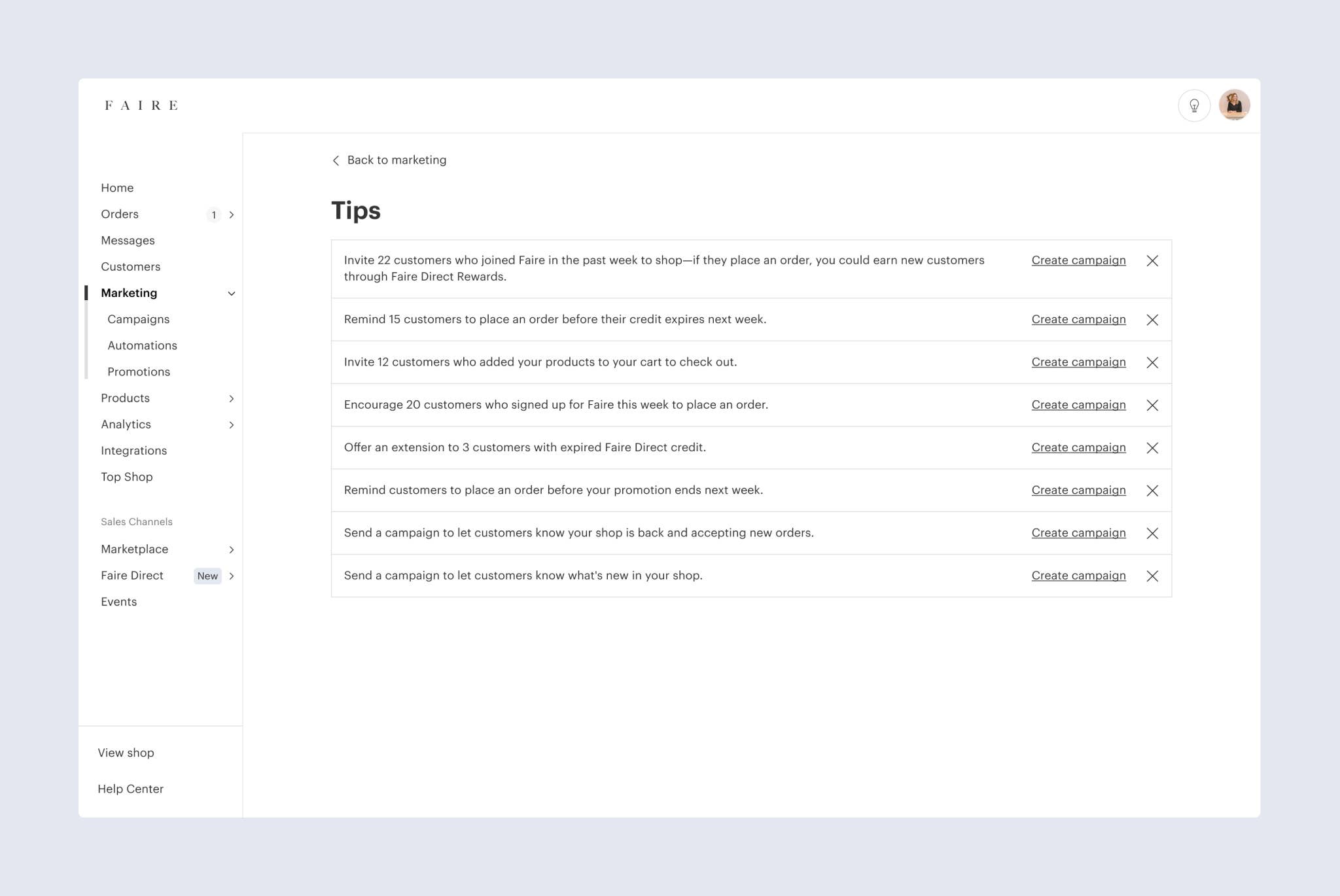
Task: Create campaign for promotion ending reminder
Action: pyautogui.click(x=1078, y=491)
